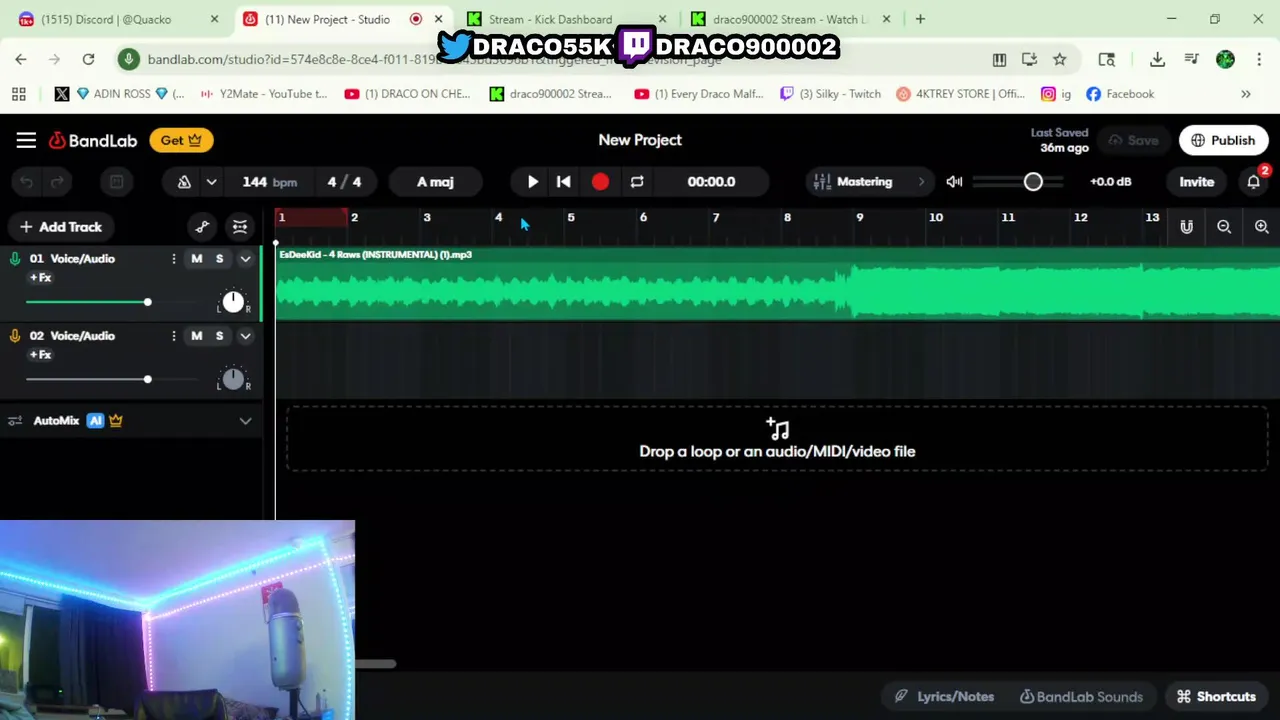Image resolution: width=1280 pixels, height=720 pixels.
Task: Open track 02 three-dot options menu
Action: (173, 336)
